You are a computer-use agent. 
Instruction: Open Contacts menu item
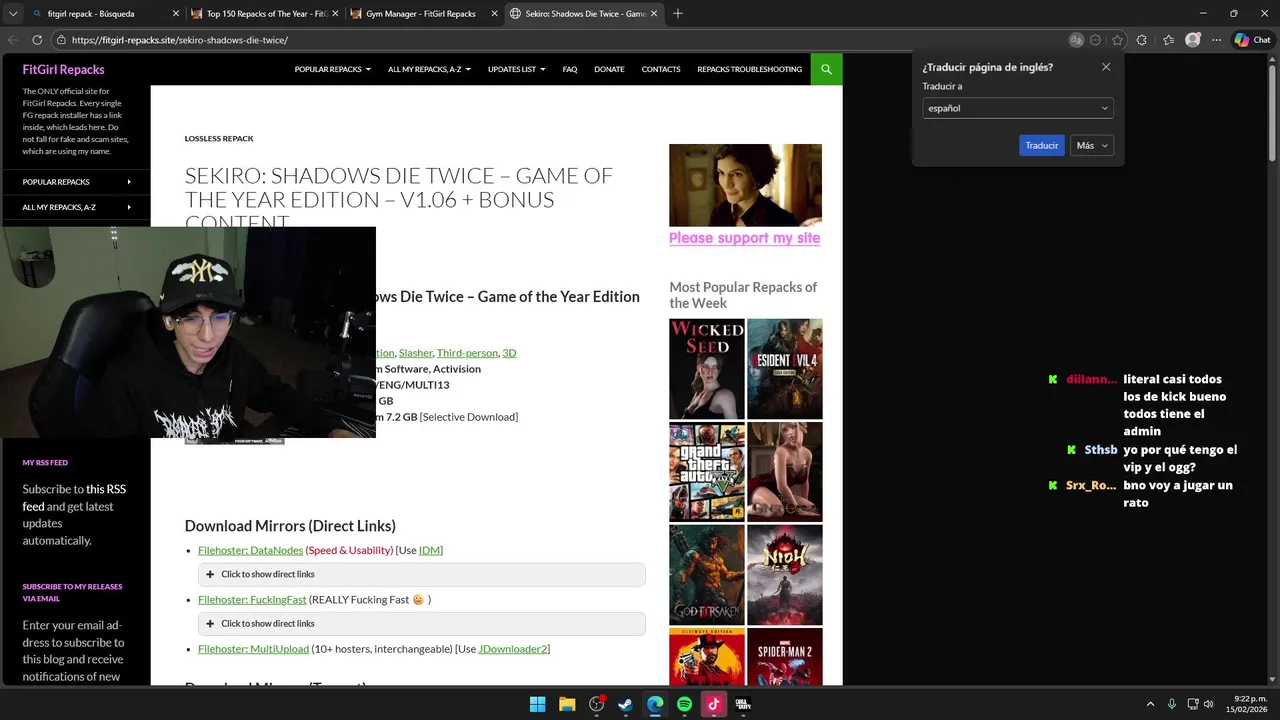coord(661,69)
